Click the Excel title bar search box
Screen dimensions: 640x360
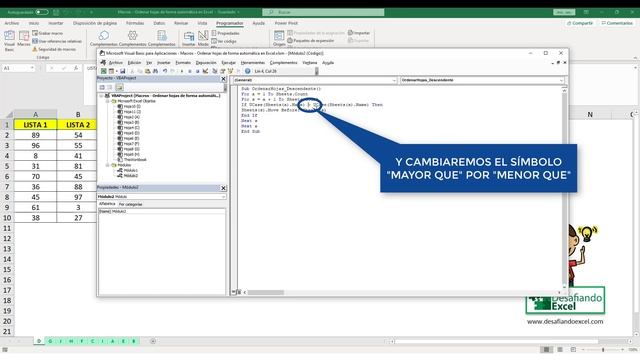323,12
